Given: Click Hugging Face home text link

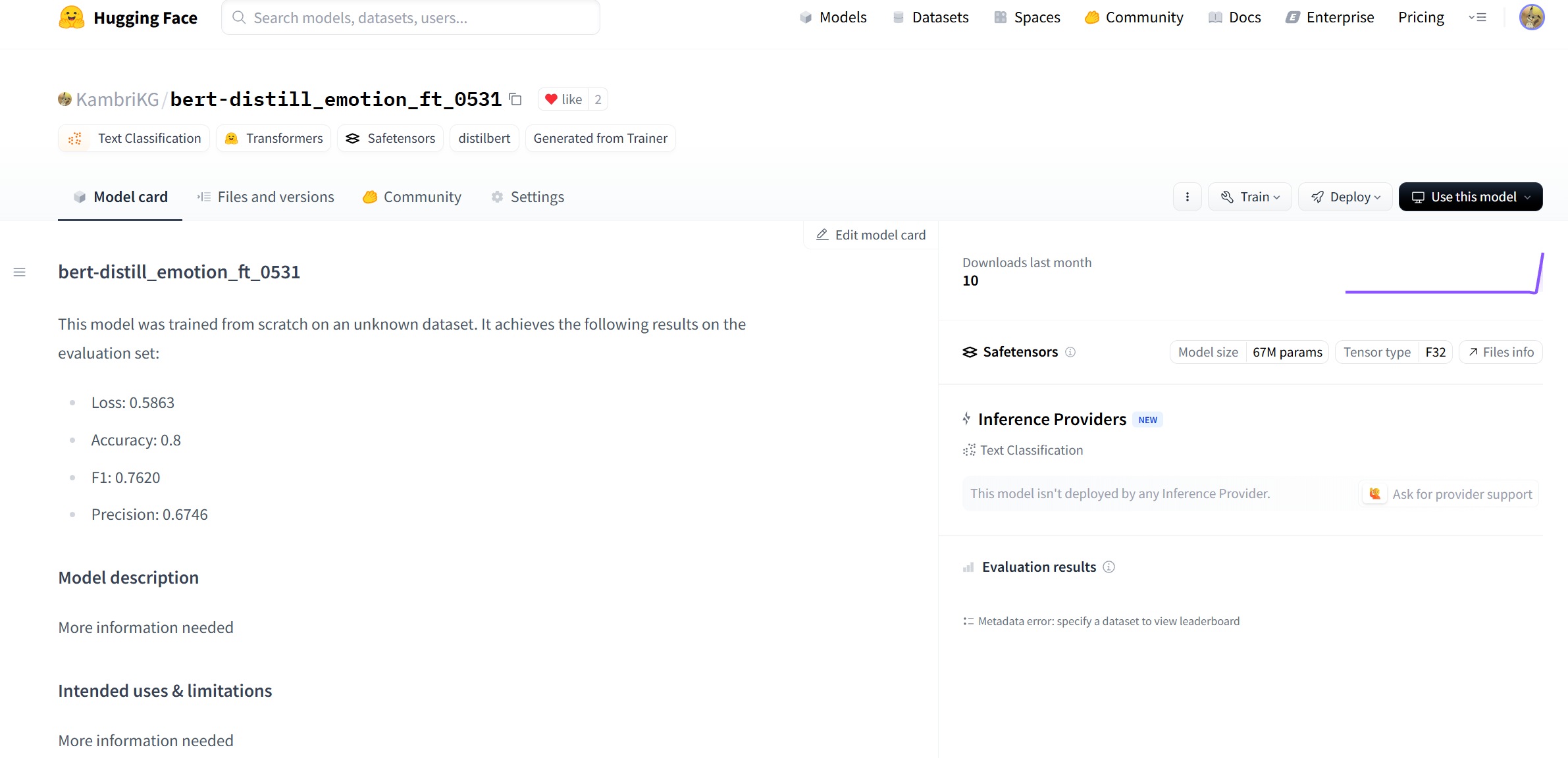Looking at the screenshot, I should coord(145,18).
